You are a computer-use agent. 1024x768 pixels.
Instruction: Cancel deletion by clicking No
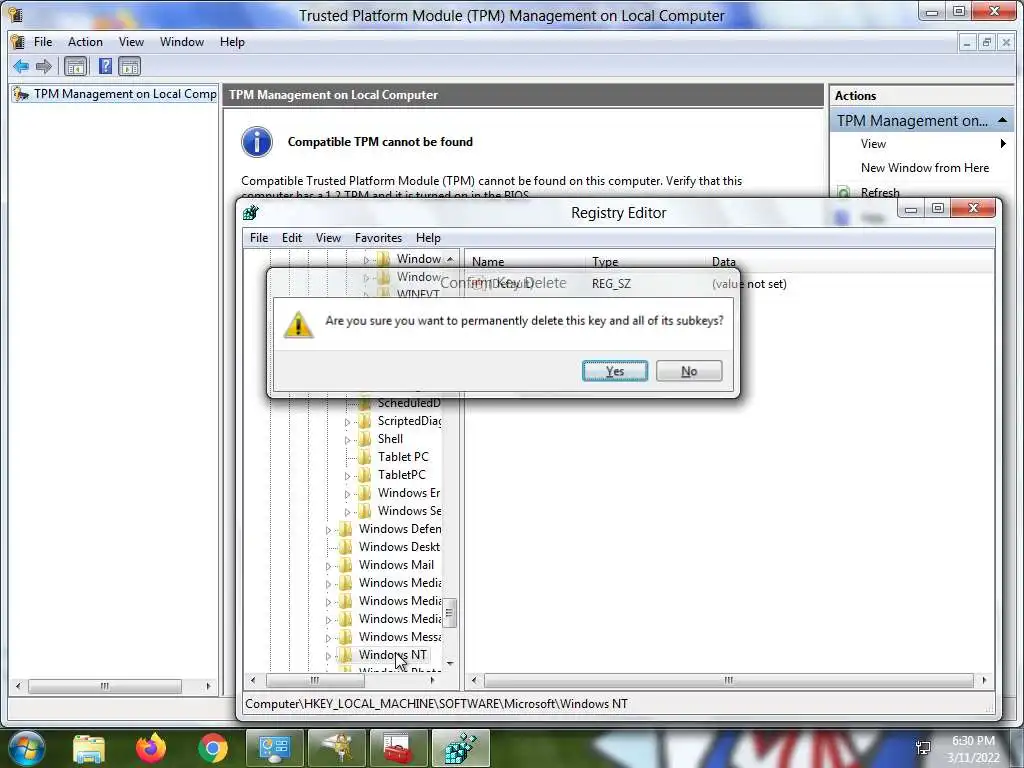(x=689, y=371)
